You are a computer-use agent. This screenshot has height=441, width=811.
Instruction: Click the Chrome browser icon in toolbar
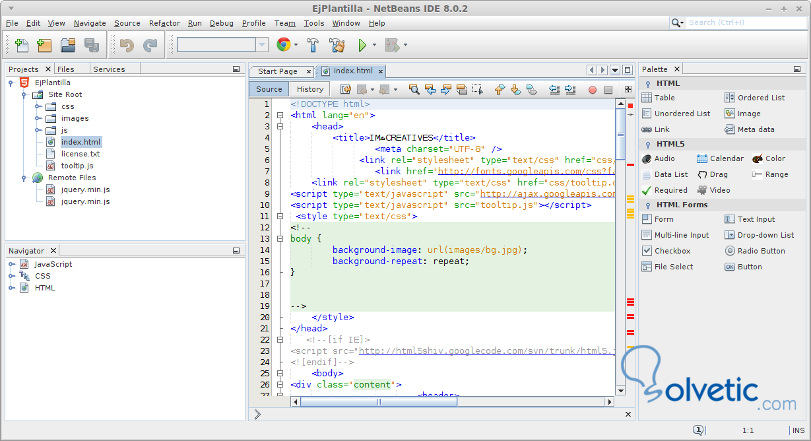[284, 45]
